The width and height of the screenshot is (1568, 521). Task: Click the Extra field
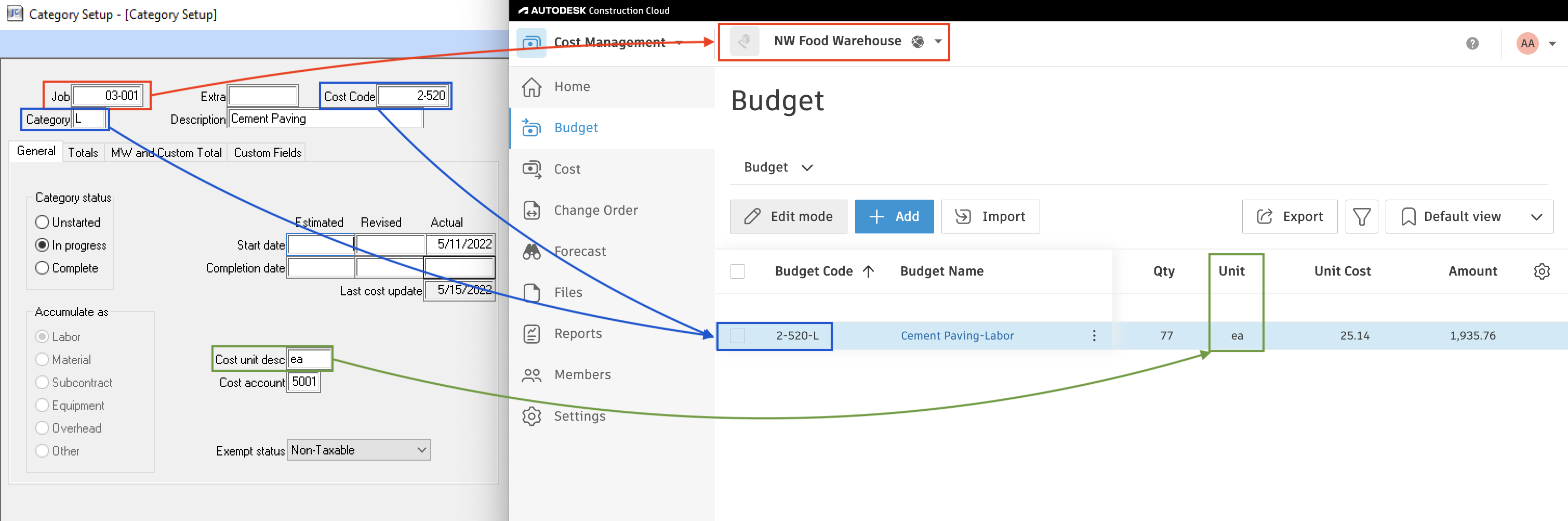click(263, 96)
